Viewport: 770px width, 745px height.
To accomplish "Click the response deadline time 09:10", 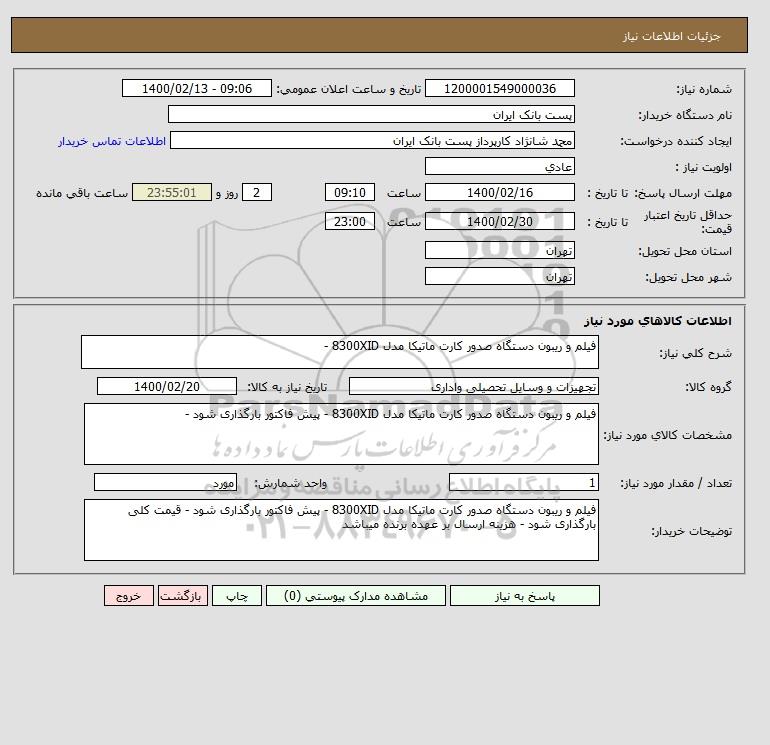I will tap(350, 193).
